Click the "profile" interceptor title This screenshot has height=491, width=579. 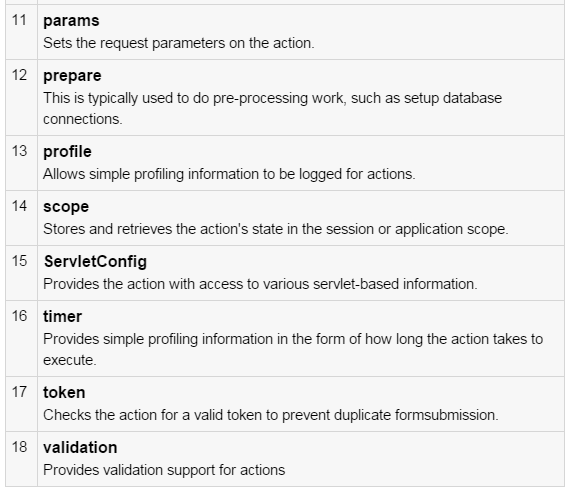point(67,152)
